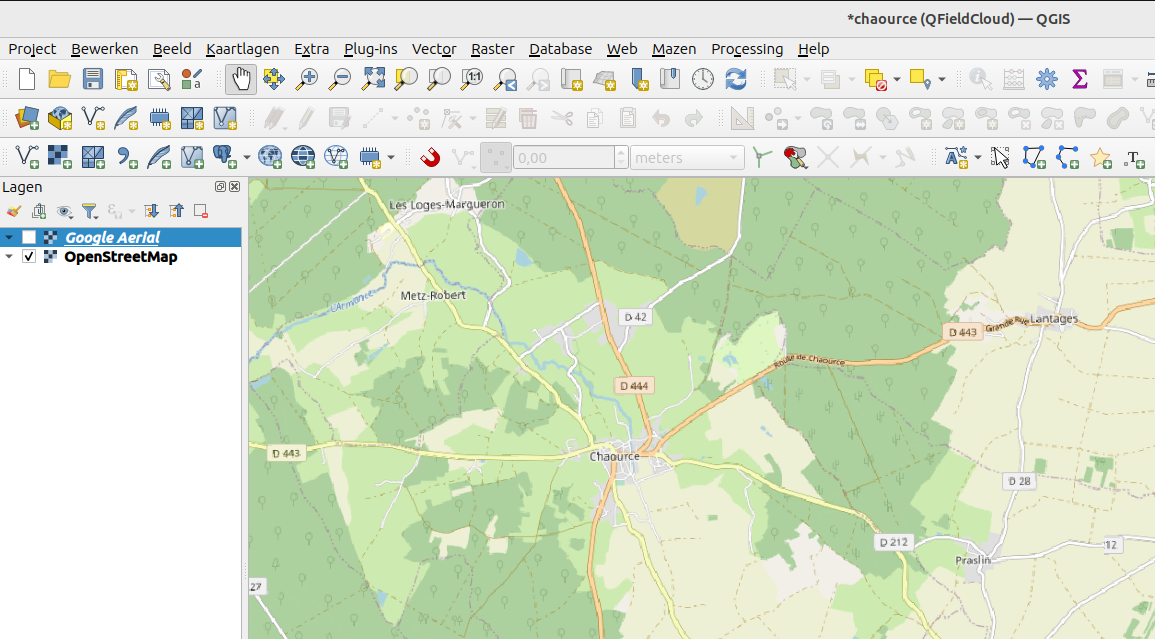Enable the Google Aerial layer checkbox

coord(29,237)
